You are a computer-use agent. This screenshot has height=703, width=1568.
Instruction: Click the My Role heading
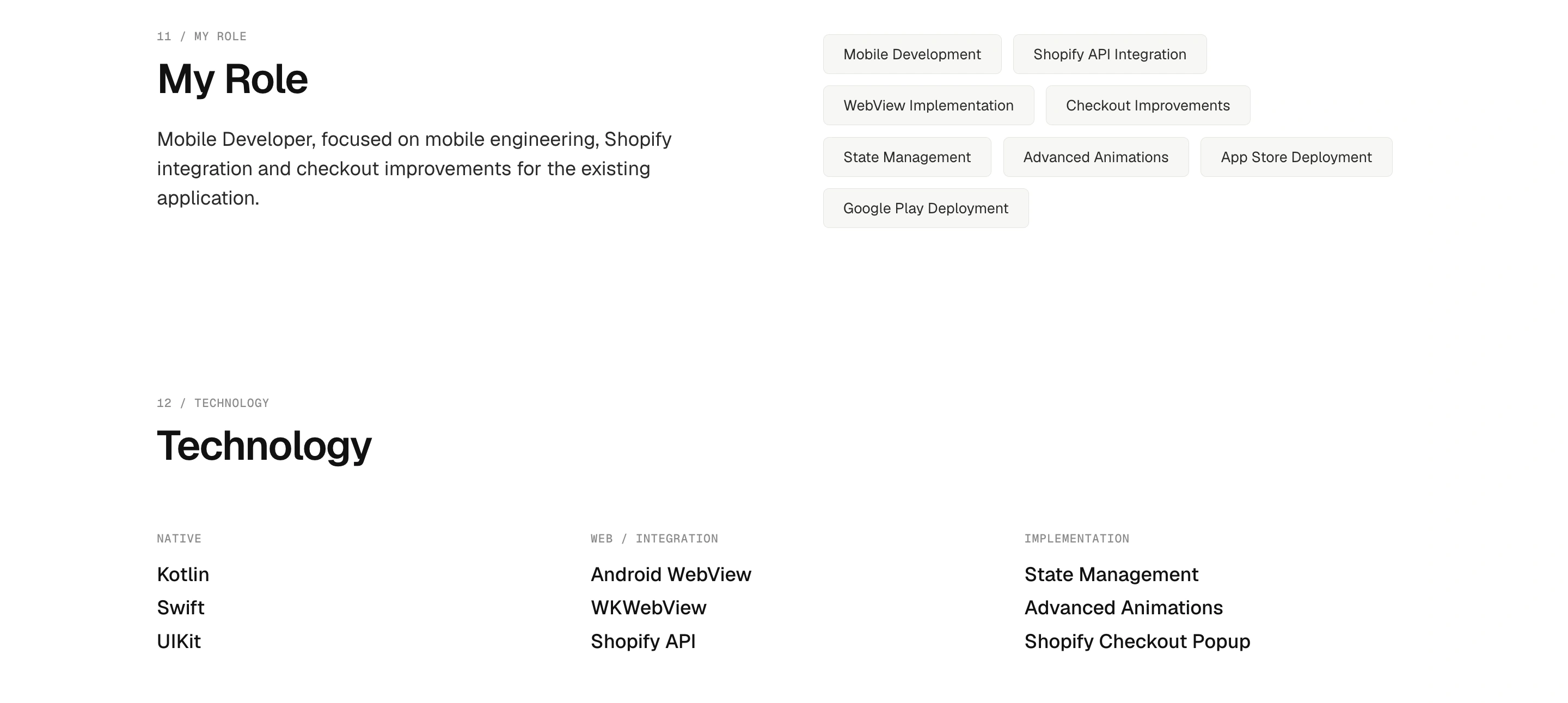(232, 79)
